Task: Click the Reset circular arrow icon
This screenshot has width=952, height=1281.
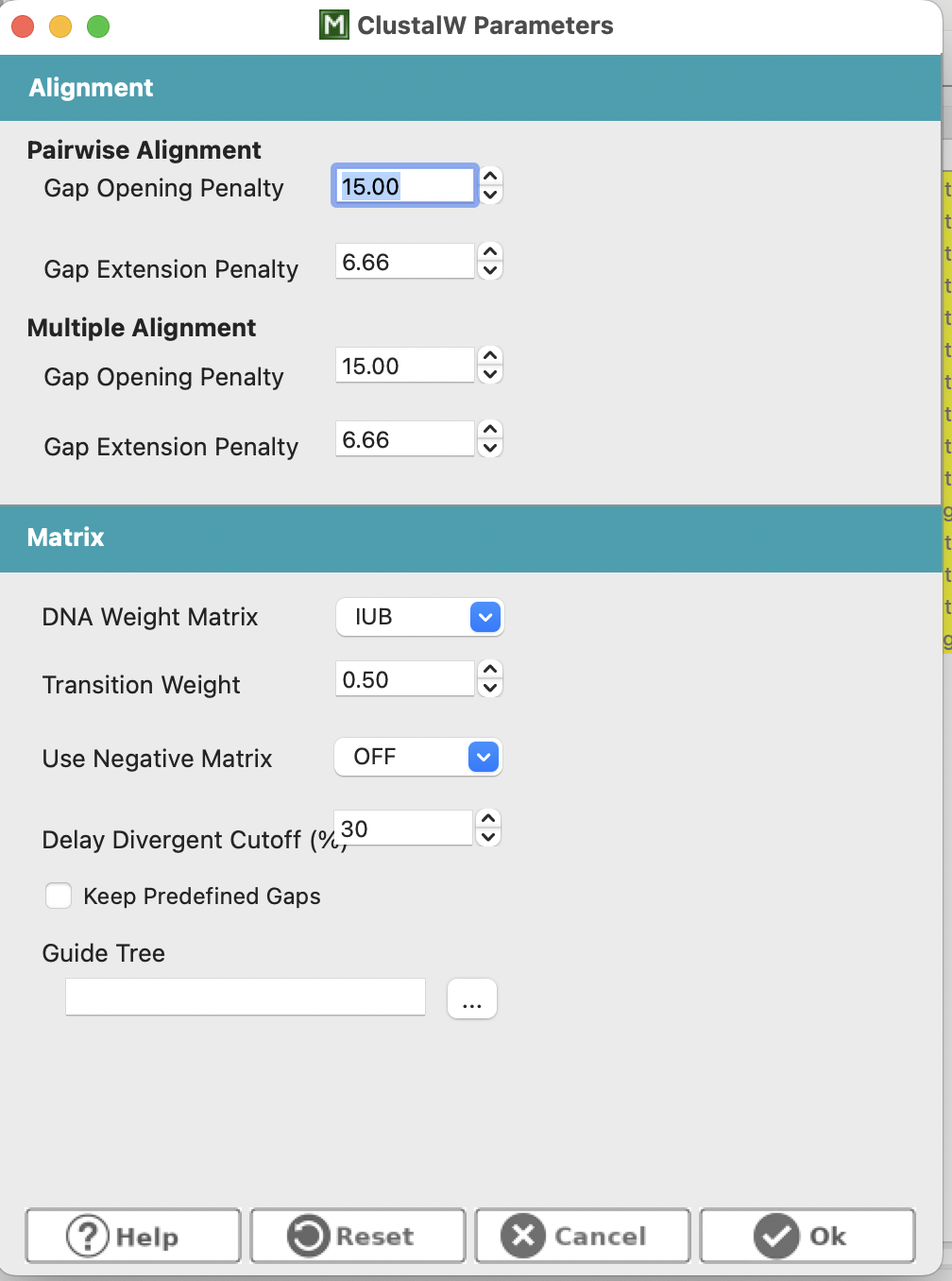Action: [x=308, y=1236]
